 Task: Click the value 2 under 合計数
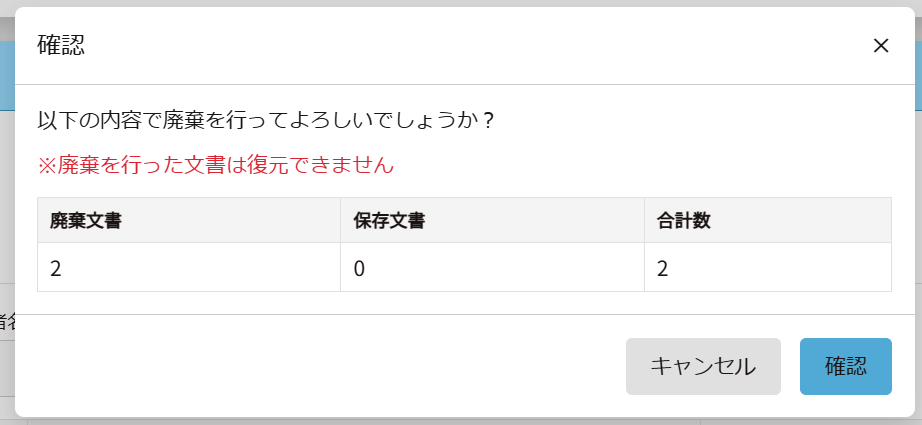point(663,268)
